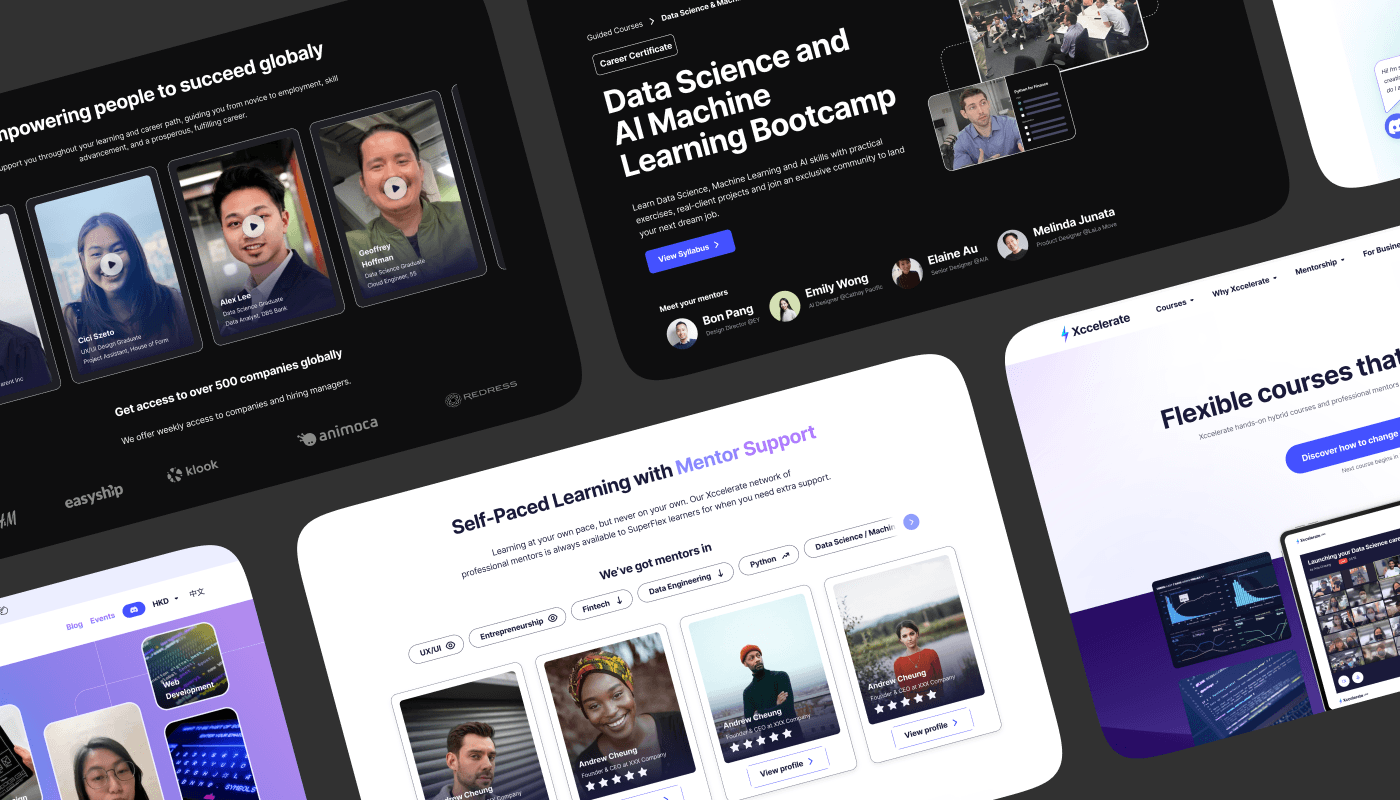1400x800 pixels.
Task: Click the 'Mentor Support' purple heading text
Action: tap(746, 450)
